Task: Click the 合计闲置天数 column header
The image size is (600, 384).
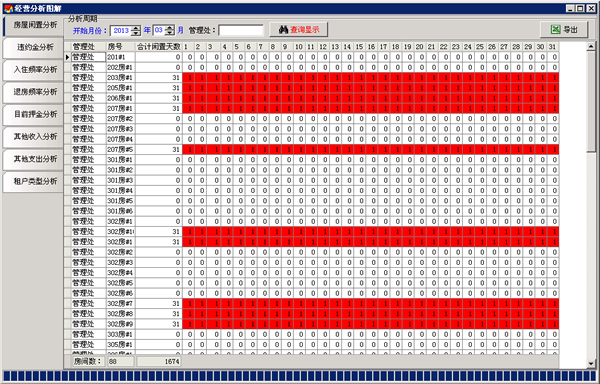Action: point(158,47)
